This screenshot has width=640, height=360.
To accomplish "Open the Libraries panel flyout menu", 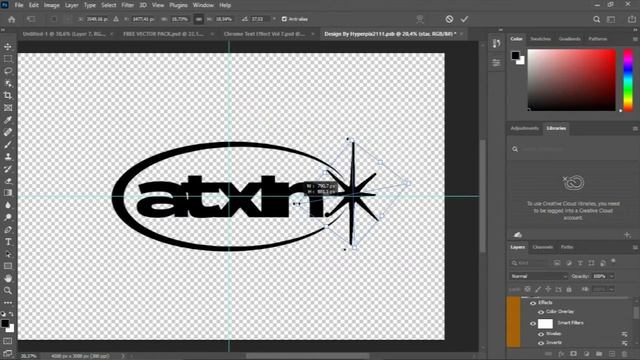I will point(635,129).
